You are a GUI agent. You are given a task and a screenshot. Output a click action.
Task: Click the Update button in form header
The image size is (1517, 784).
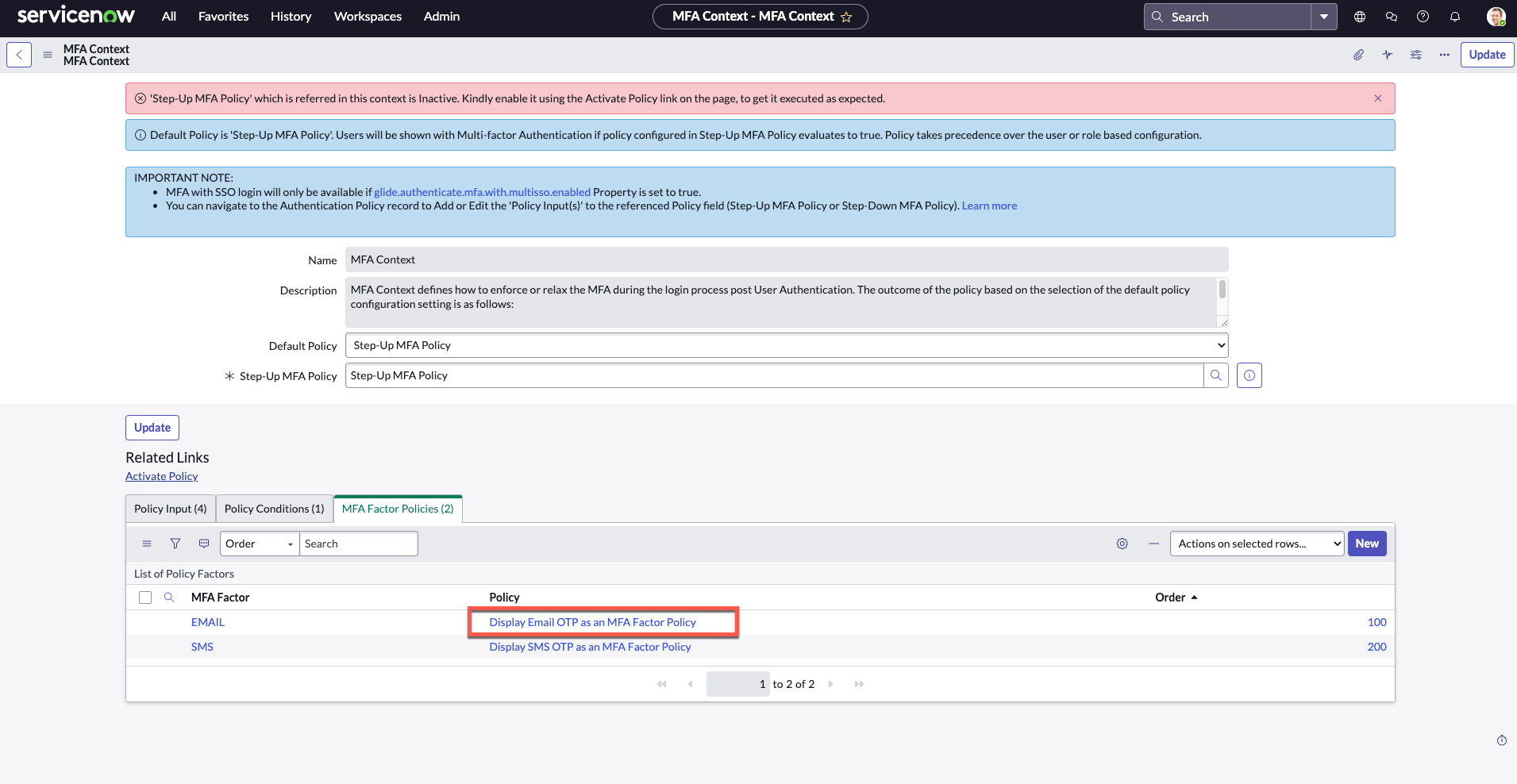click(x=1488, y=55)
